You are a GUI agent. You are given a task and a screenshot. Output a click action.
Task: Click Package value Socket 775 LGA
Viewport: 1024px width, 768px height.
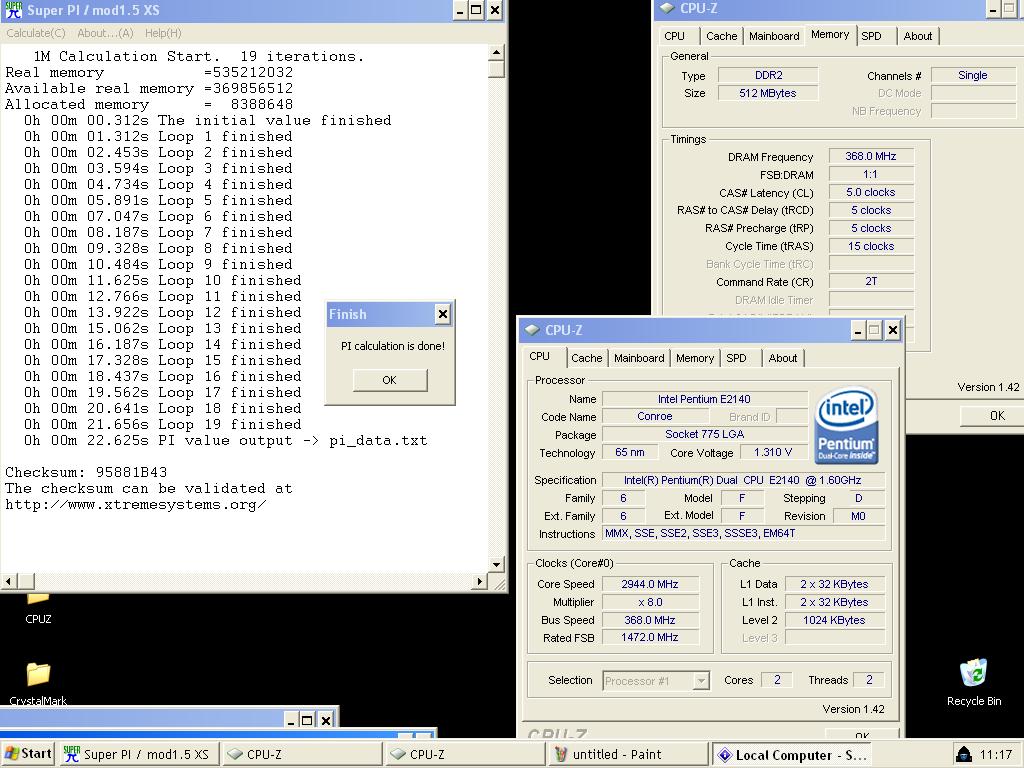(704, 434)
